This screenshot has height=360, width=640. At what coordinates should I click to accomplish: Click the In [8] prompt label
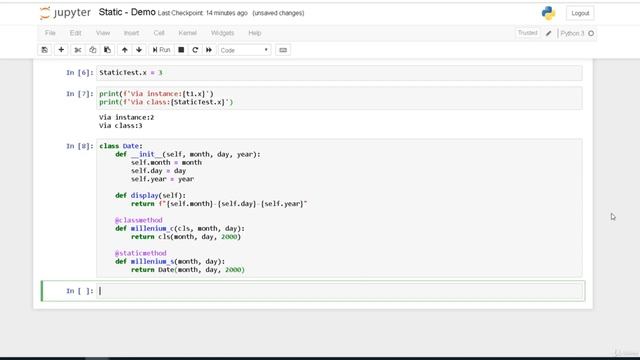[80, 146]
